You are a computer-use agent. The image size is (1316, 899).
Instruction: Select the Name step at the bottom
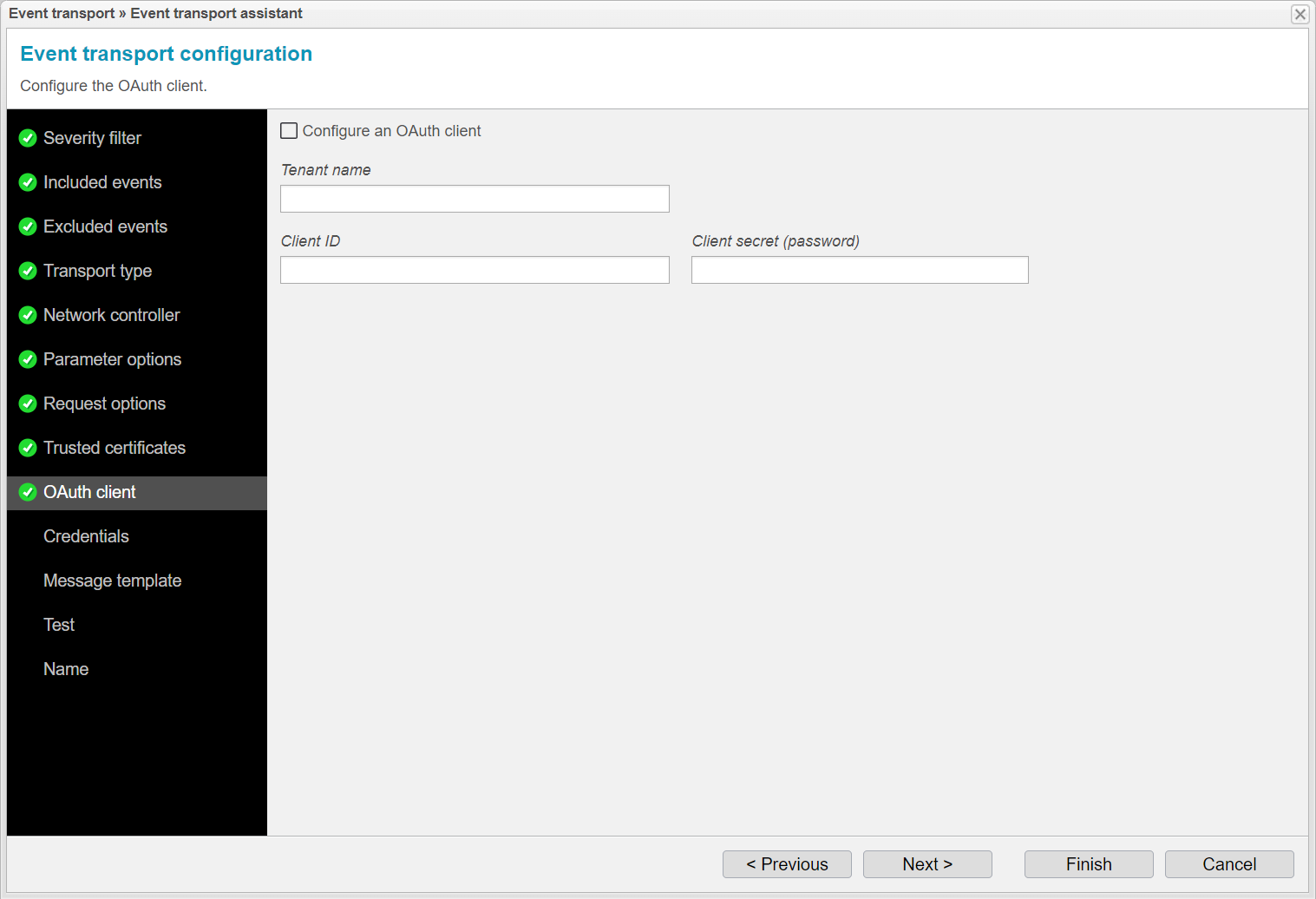click(x=66, y=669)
